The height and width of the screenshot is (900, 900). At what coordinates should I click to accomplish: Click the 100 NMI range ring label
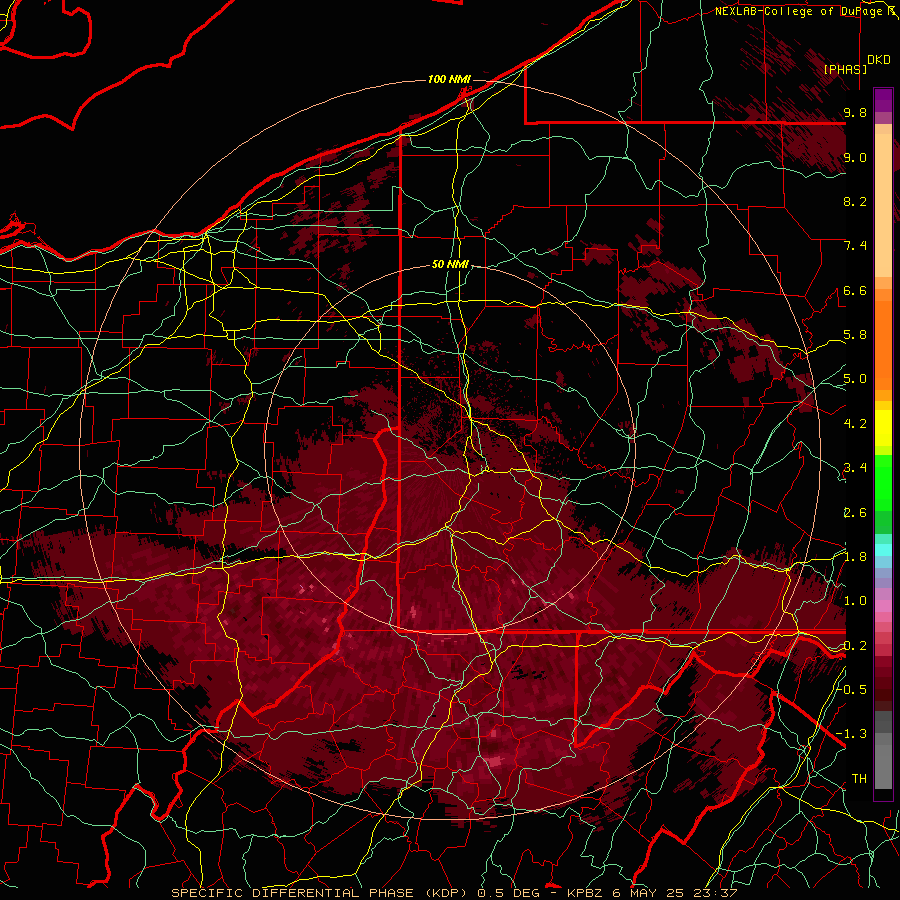click(449, 79)
